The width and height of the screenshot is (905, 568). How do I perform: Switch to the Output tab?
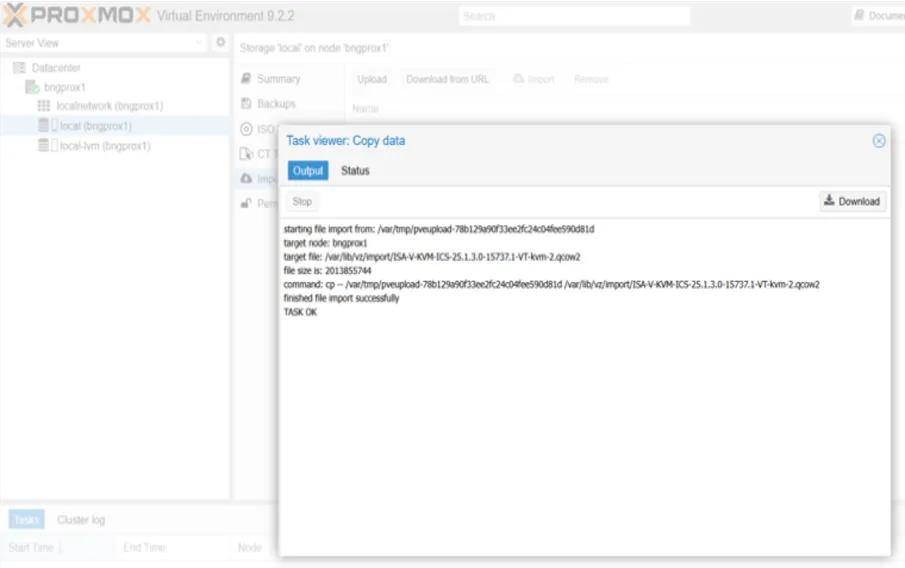tap(308, 171)
